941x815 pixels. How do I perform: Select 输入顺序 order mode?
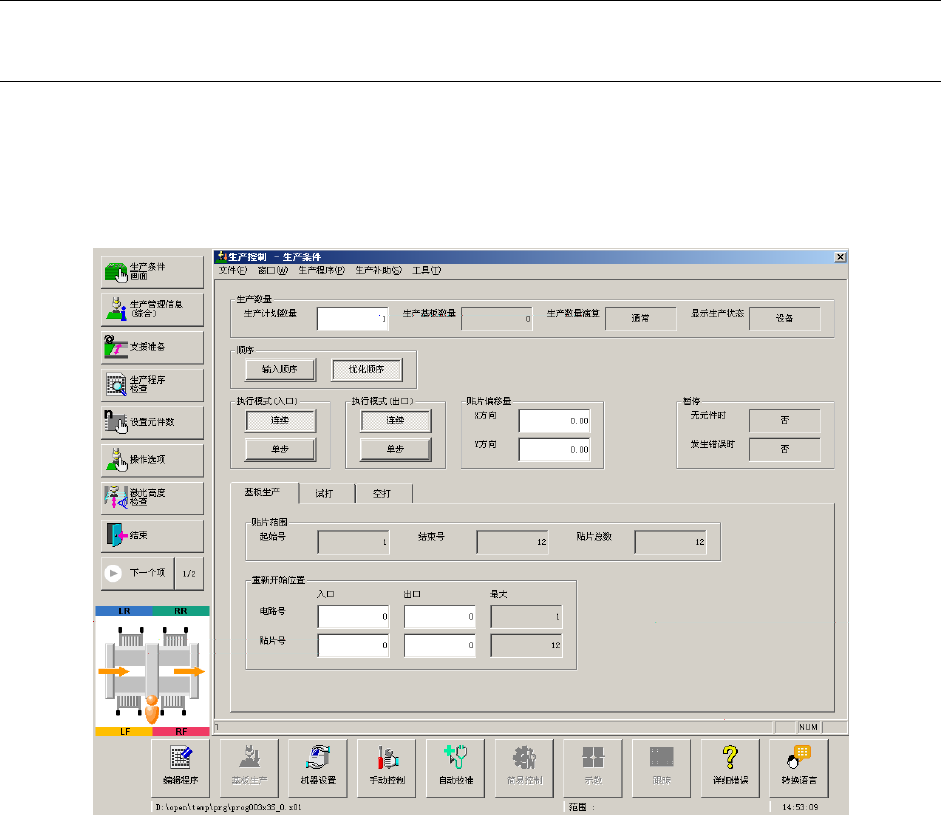tap(280, 369)
